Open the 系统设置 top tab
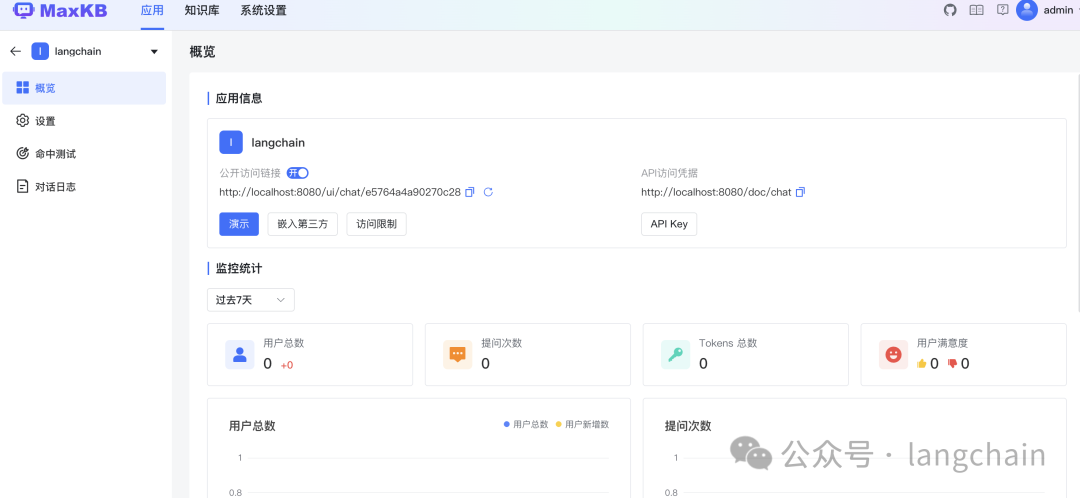This screenshot has height=498, width=1080. pyautogui.click(x=263, y=10)
